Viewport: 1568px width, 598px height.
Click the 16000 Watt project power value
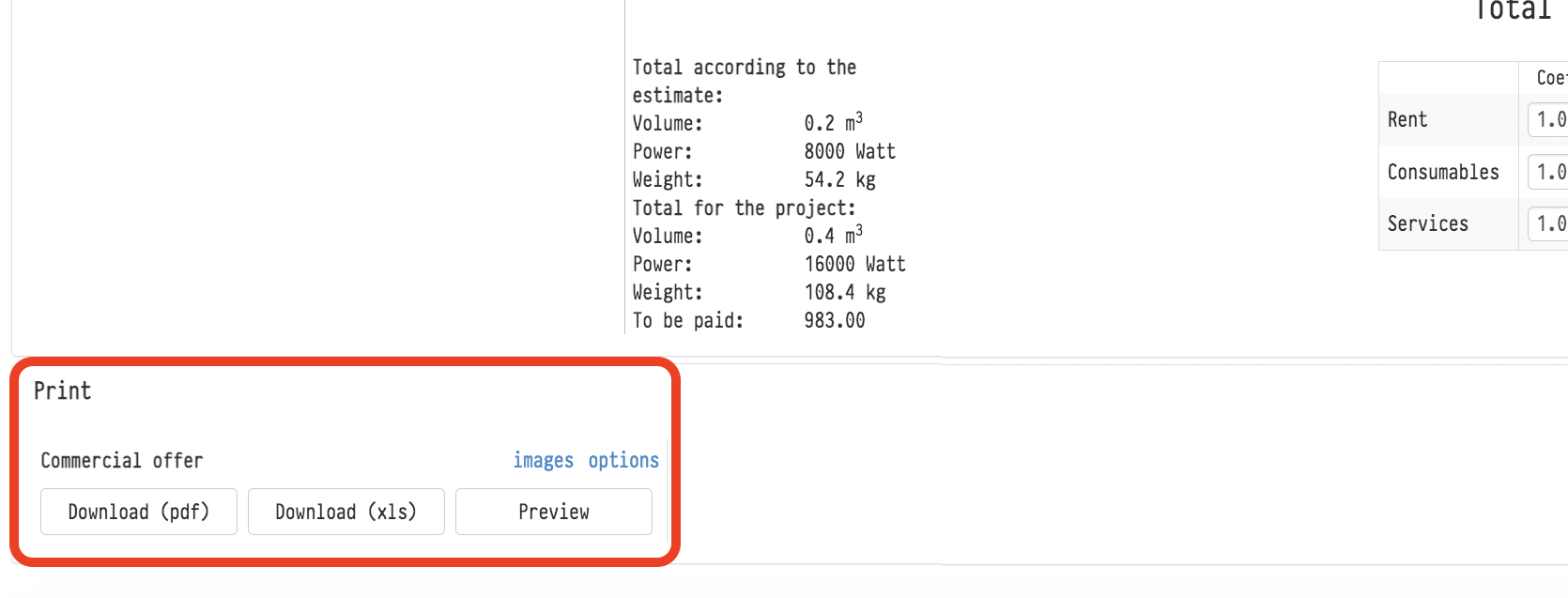pyautogui.click(x=854, y=264)
